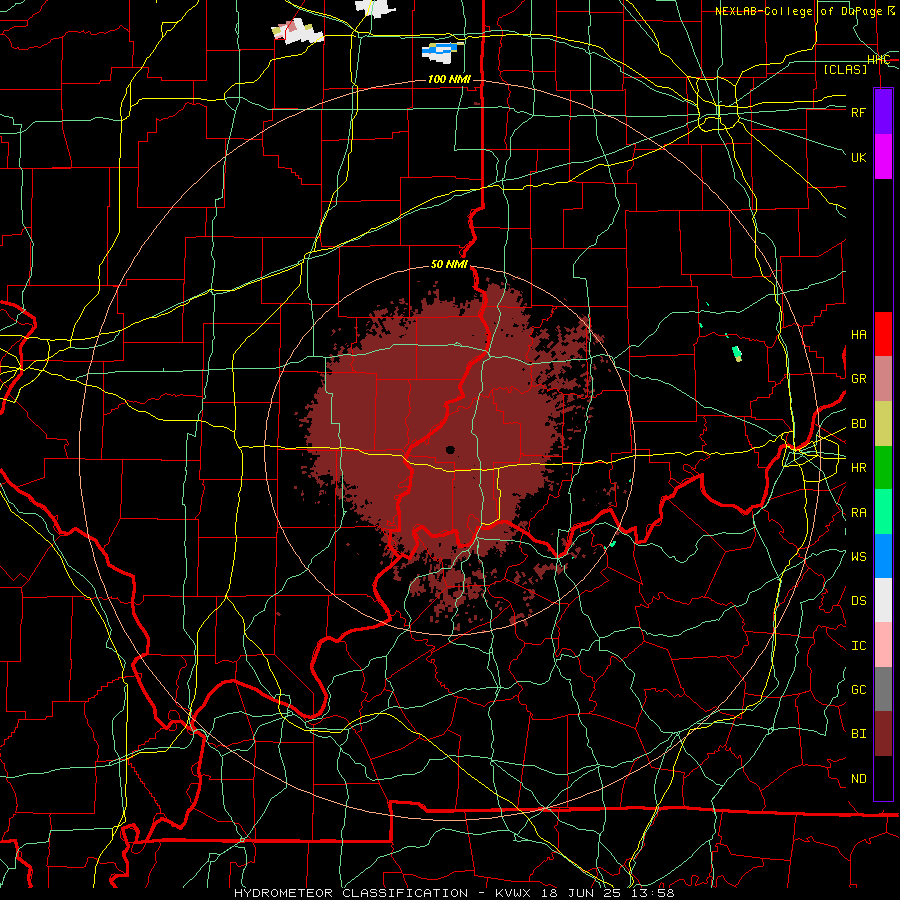Pick the HR dark green legend swatch

883,467
